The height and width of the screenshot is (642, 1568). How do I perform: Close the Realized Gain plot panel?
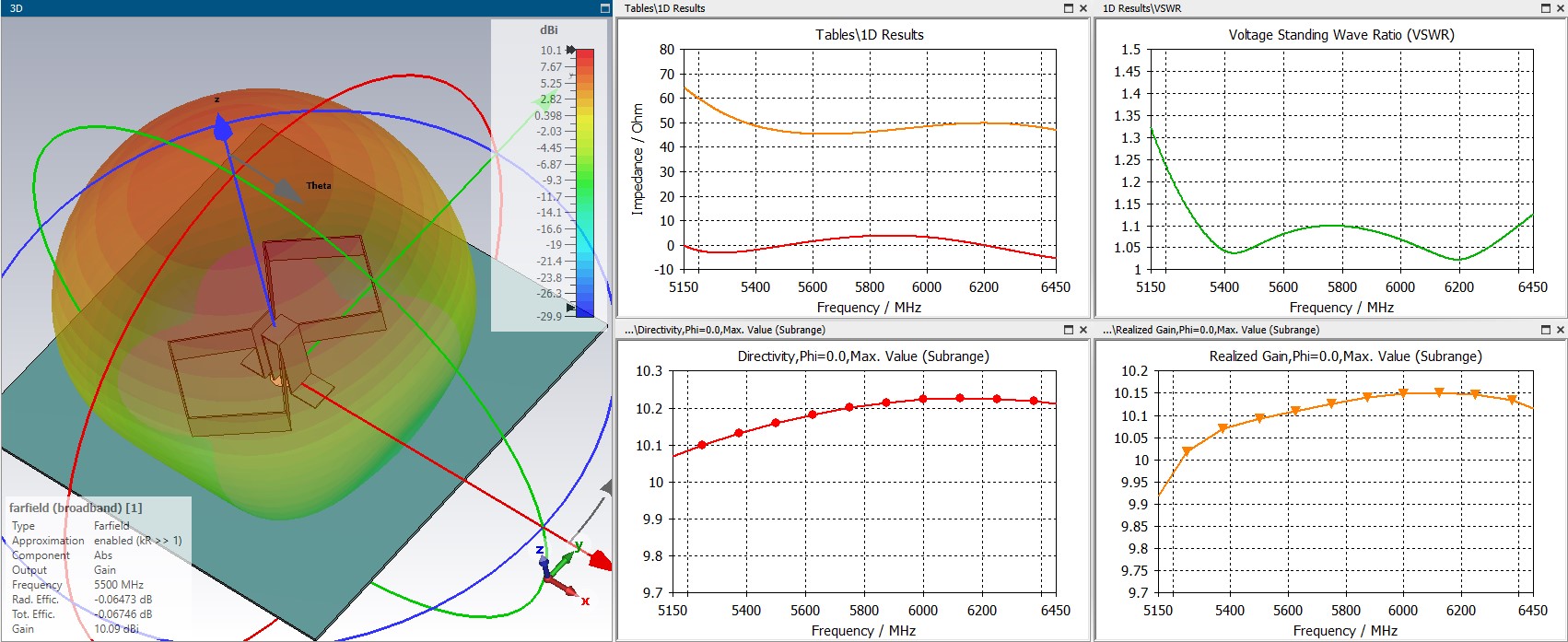1561,330
